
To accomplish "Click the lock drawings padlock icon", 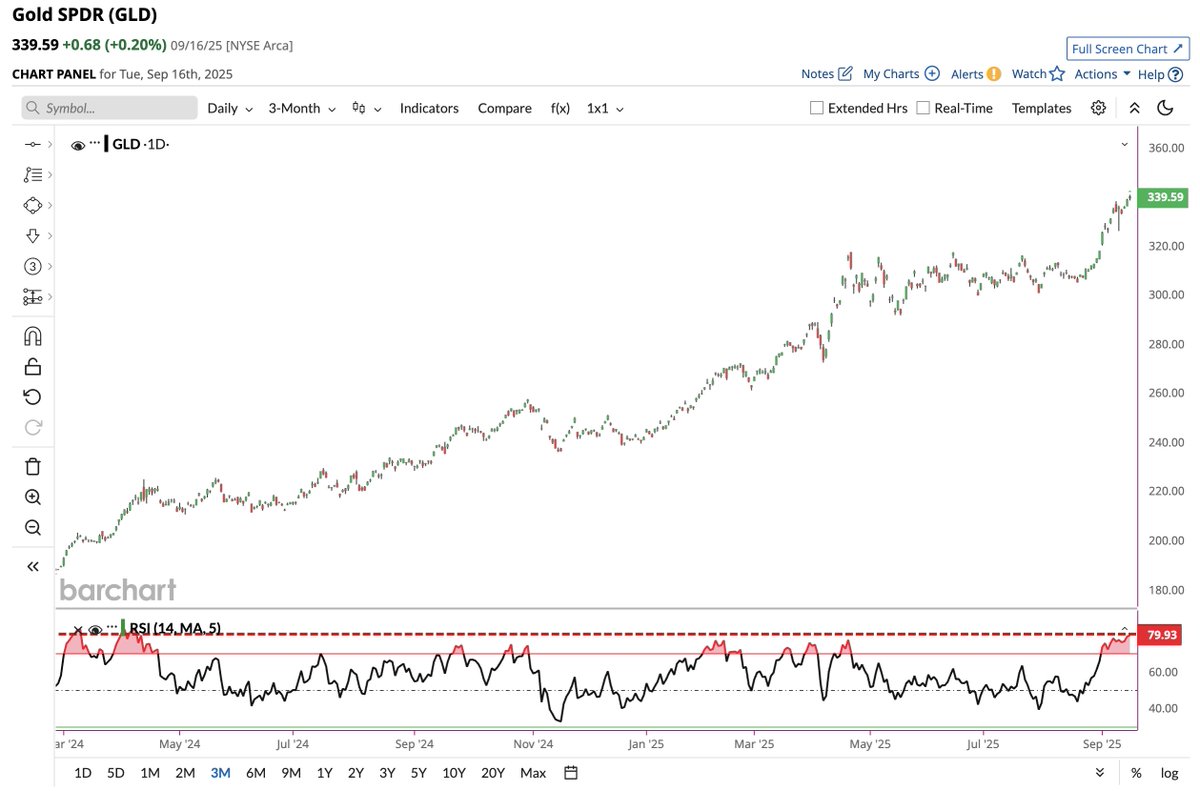I will point(32,366).
